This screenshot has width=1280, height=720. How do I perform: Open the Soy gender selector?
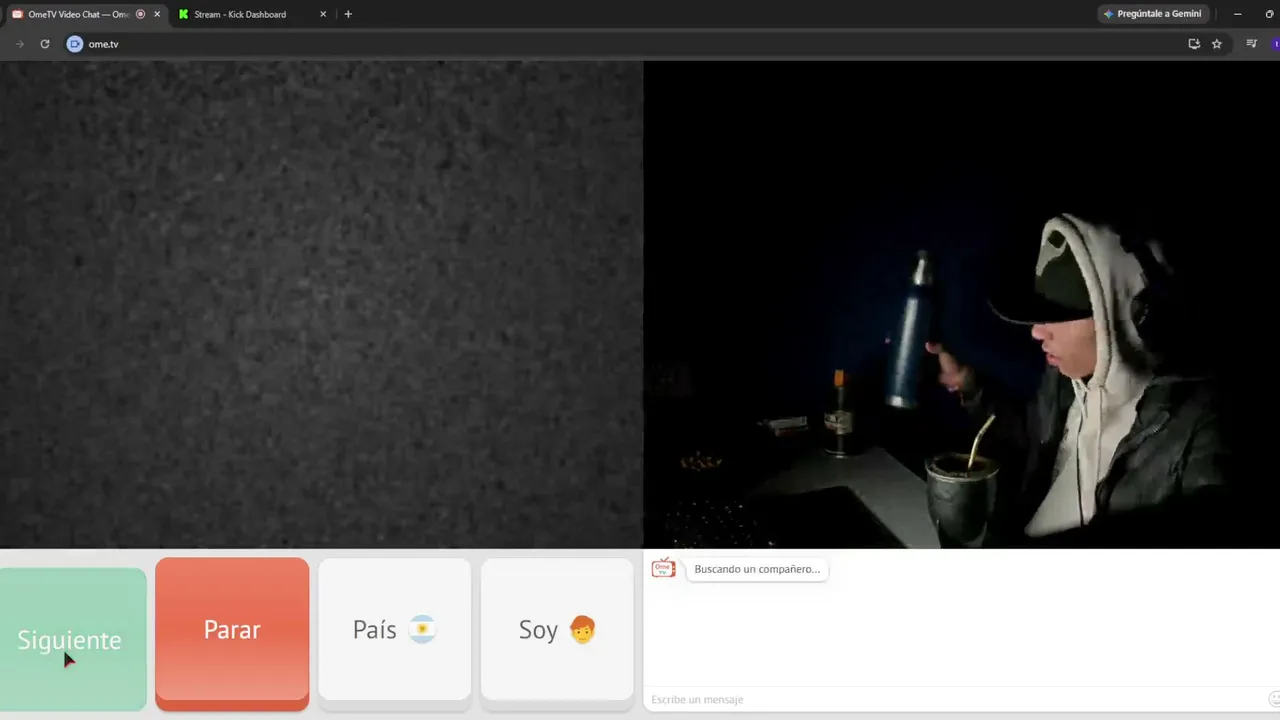click(x=557, y=632)
